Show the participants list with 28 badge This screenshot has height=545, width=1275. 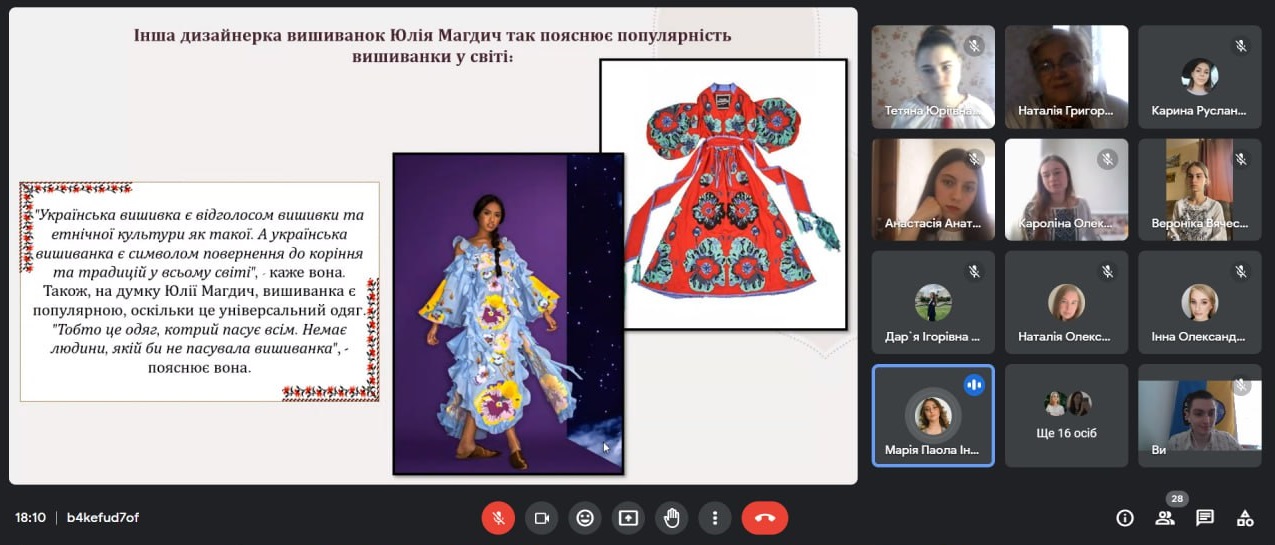coord(1165,517)
